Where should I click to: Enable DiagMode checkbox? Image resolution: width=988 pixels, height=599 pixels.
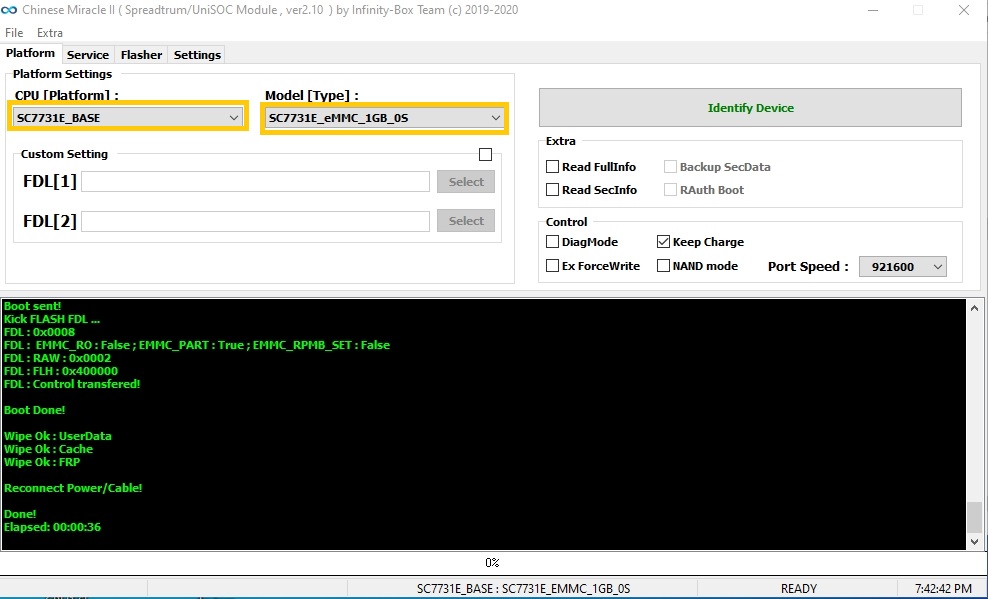point(553,242)
